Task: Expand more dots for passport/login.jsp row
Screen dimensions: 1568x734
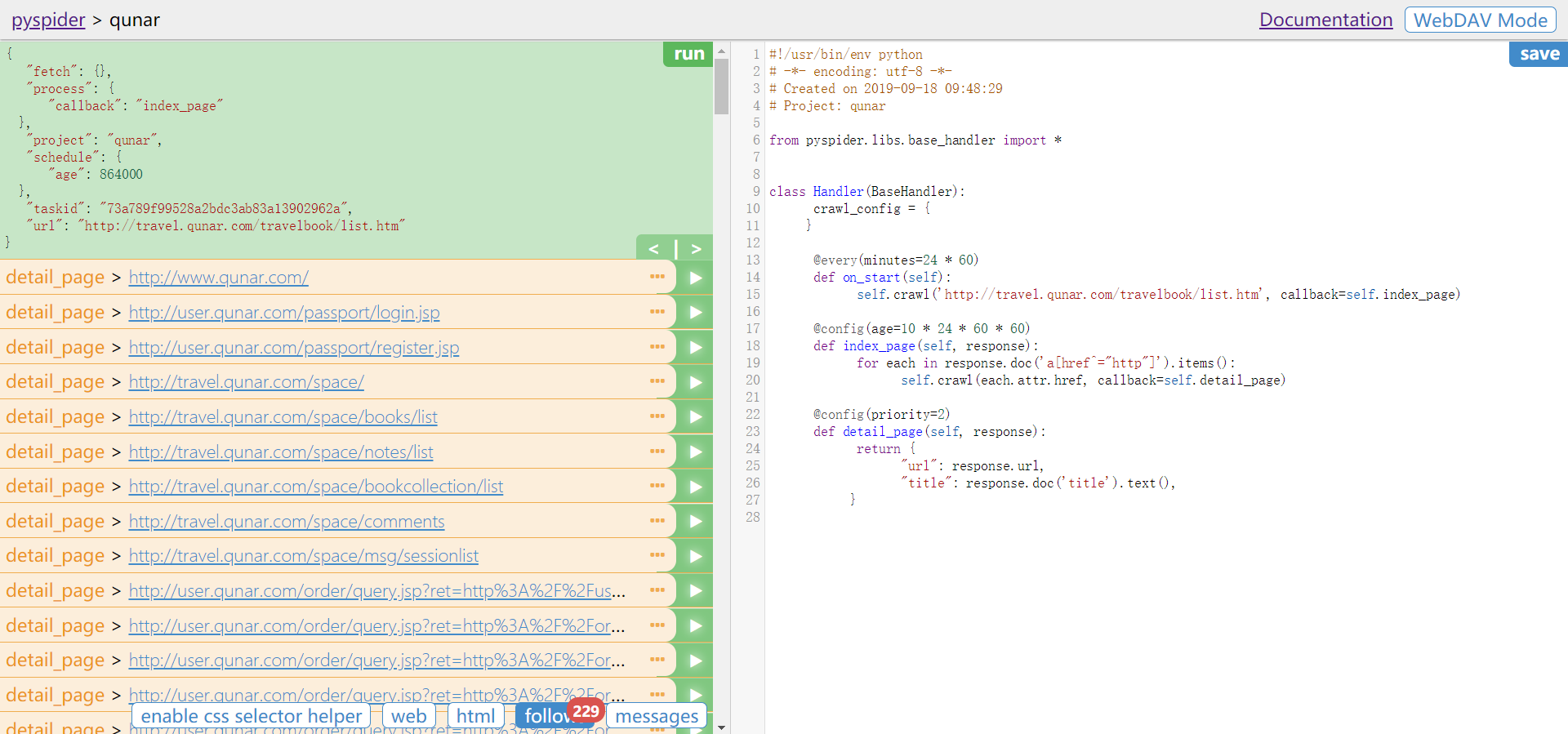Action: (657, 311)
